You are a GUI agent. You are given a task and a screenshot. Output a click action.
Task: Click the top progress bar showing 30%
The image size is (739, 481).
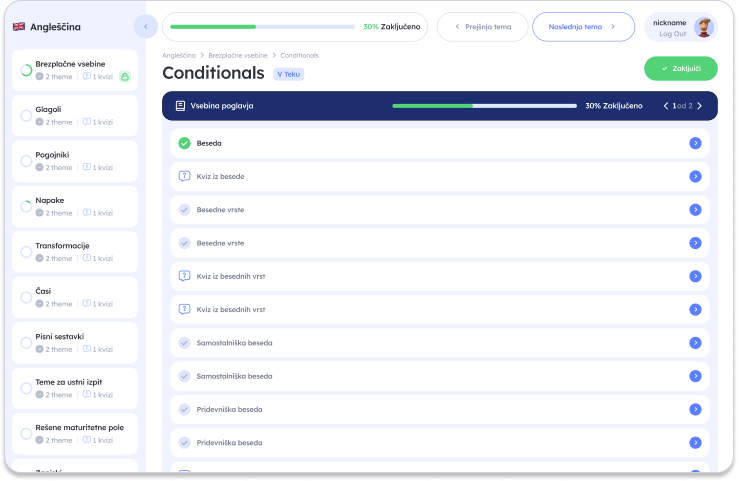pyautogui.click(x=259, y=27)
